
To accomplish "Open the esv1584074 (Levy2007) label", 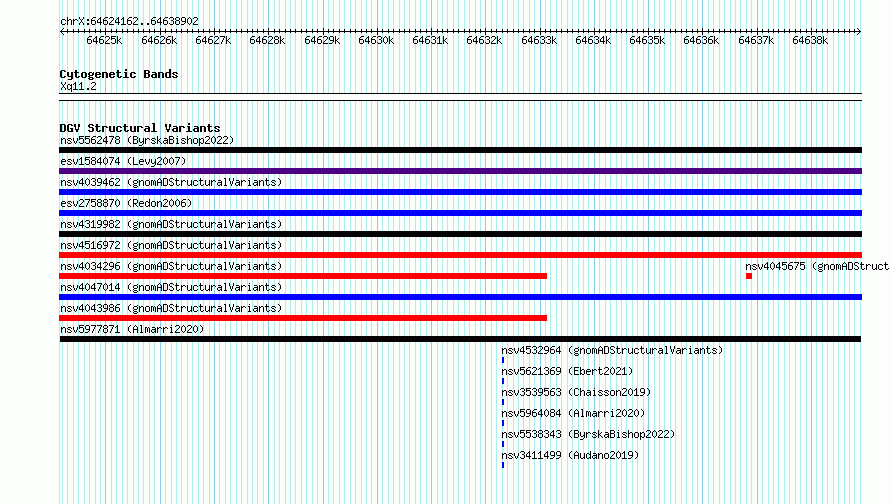I will [x=123, y=161].
